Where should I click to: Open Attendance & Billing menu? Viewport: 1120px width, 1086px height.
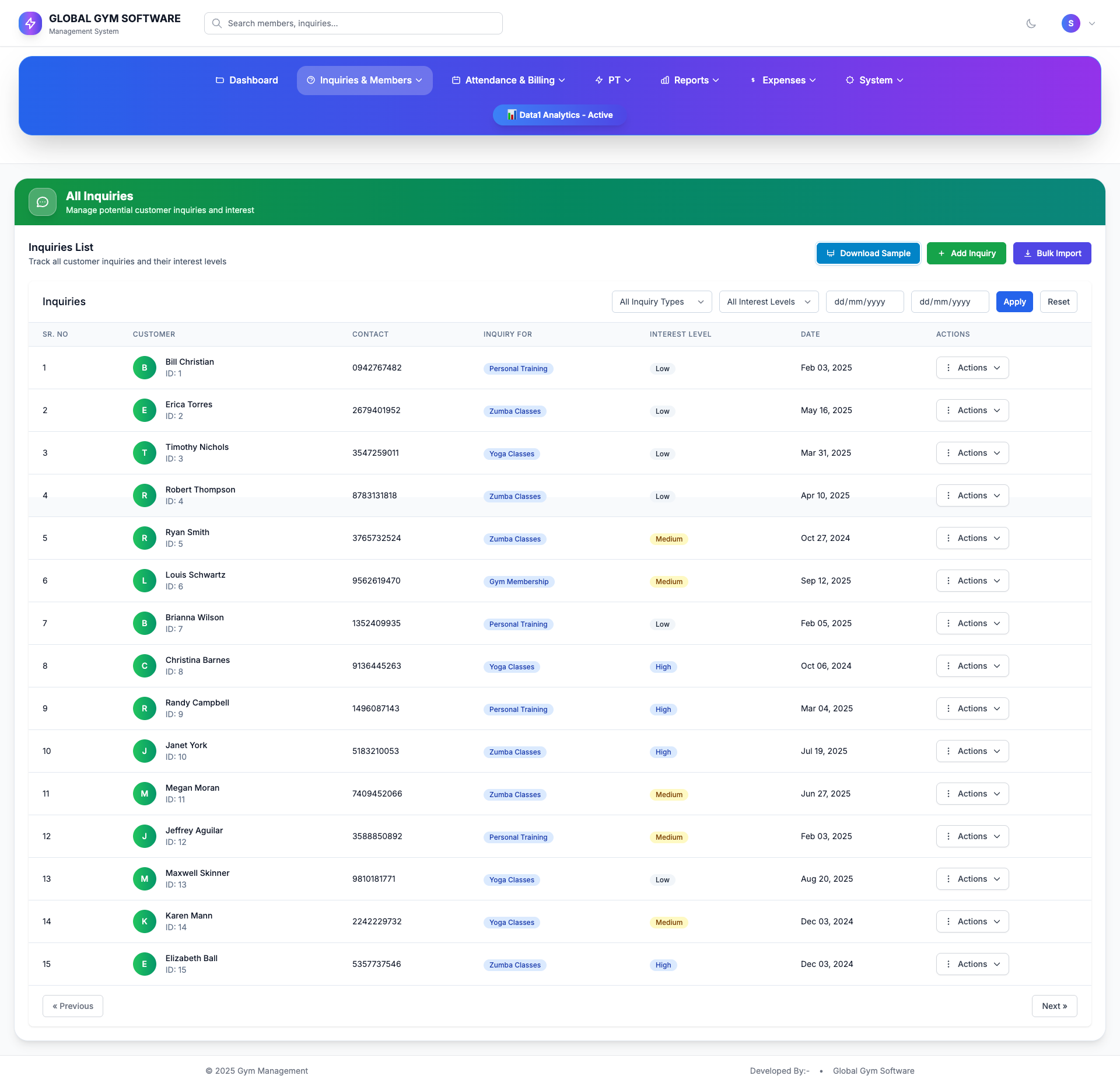pyautogui.click(x=509, y=80)
